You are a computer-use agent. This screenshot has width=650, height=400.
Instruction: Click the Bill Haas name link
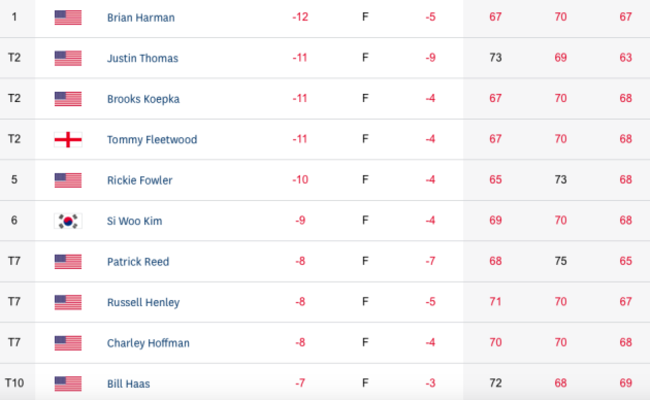[x=127, y=383]
